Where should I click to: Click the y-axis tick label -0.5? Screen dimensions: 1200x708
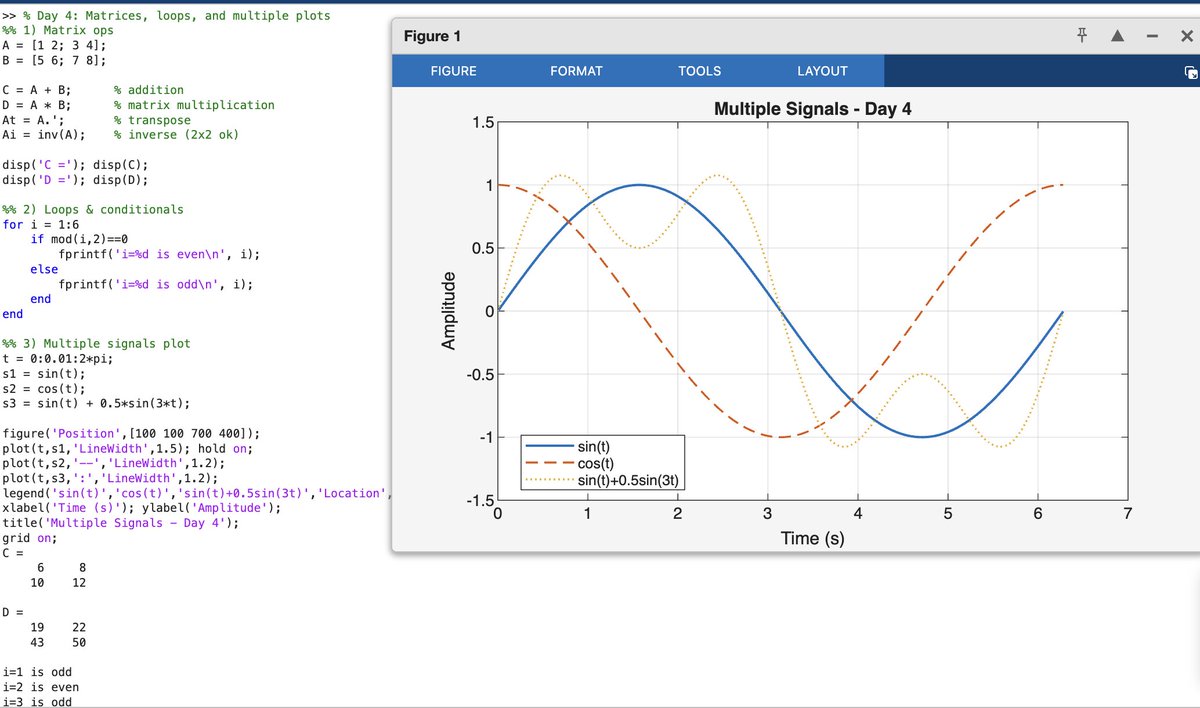click(x=479, y=374)
